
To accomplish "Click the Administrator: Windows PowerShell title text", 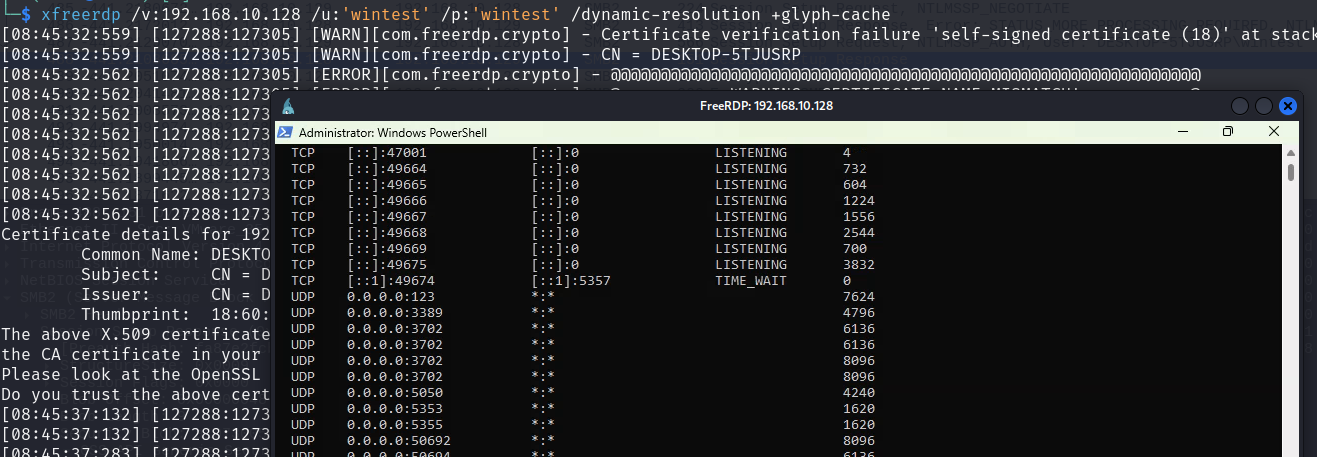I will click(393, 132).
